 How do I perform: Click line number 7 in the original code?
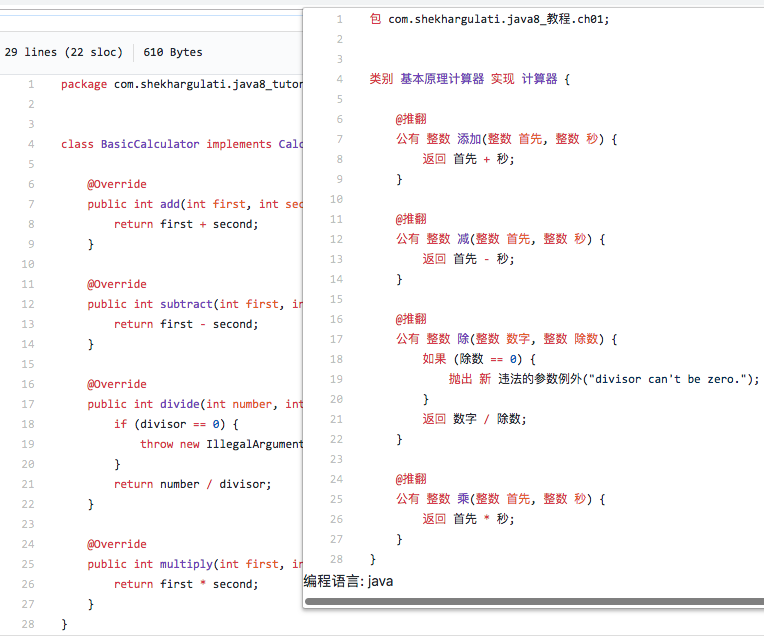[31, 204]
